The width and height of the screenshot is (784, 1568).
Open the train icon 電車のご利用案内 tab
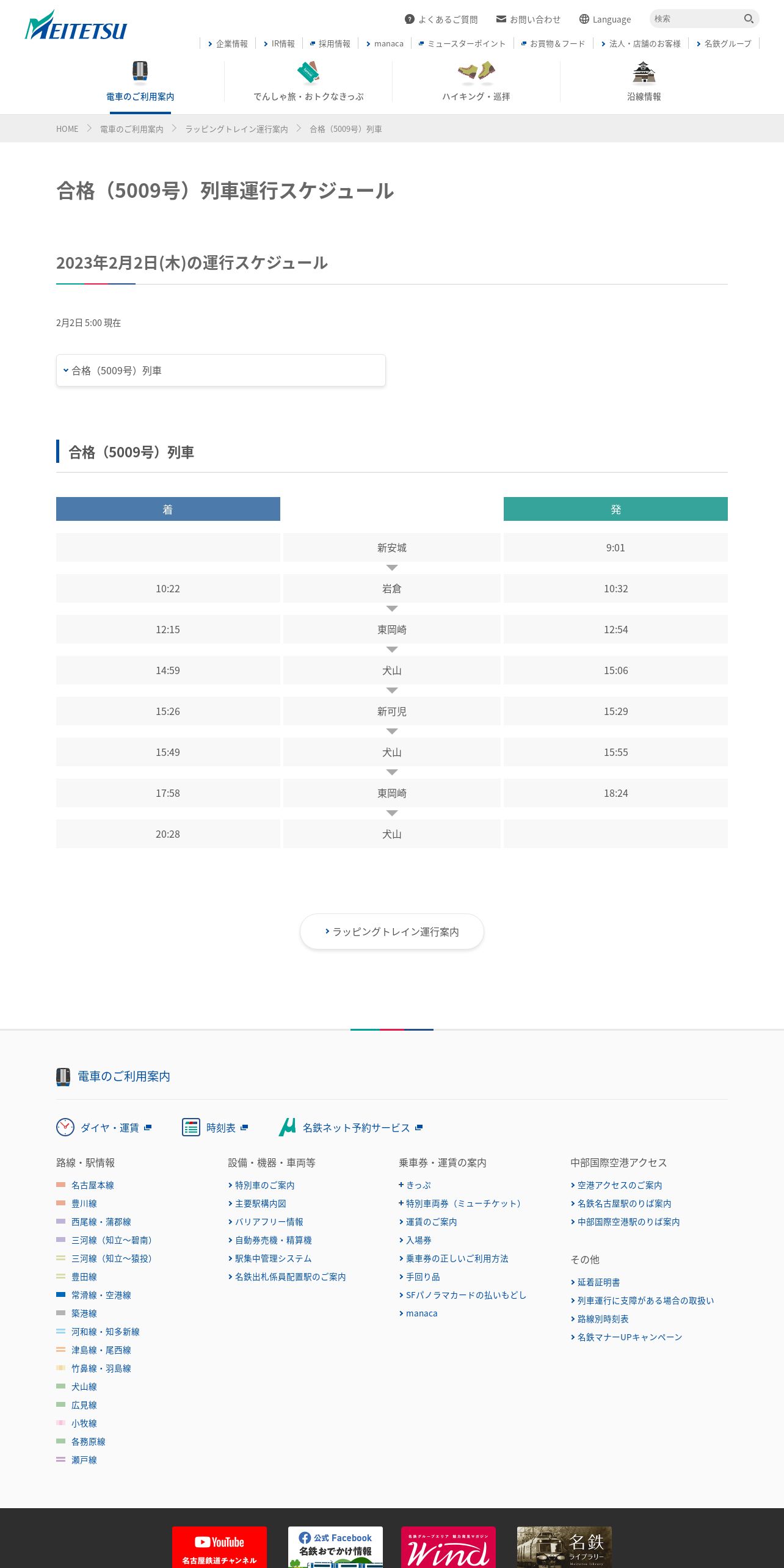click(140, 81)
